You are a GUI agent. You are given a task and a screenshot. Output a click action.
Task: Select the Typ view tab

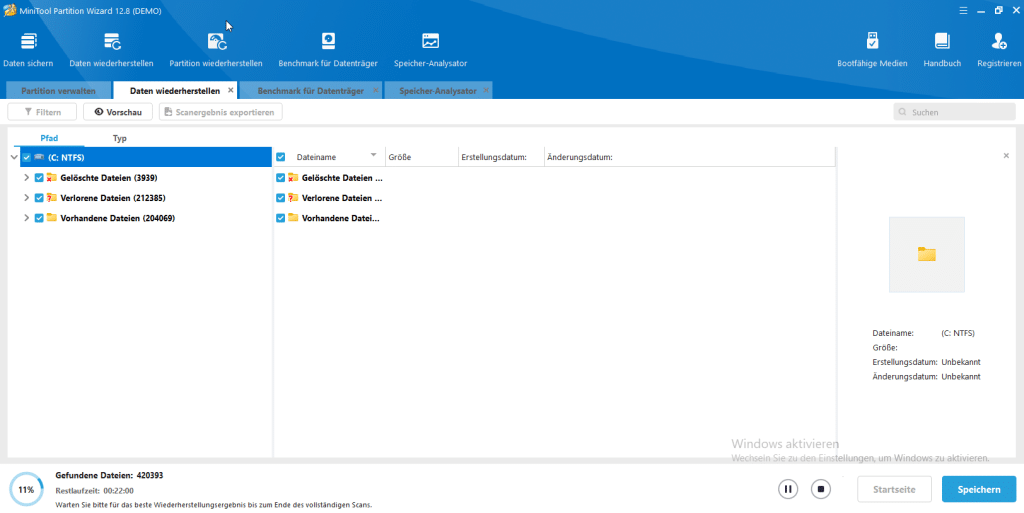(x=120, y=138)
